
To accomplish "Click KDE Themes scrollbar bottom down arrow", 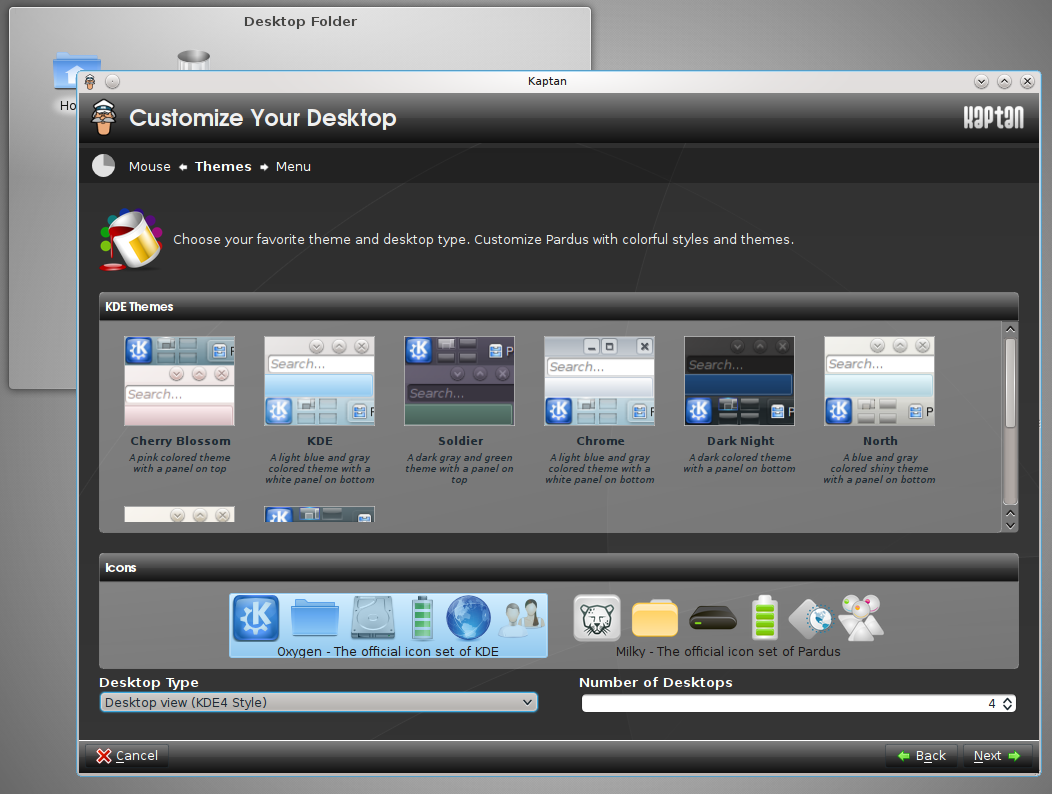I will pyautogui.click(x=1010, y=526).
